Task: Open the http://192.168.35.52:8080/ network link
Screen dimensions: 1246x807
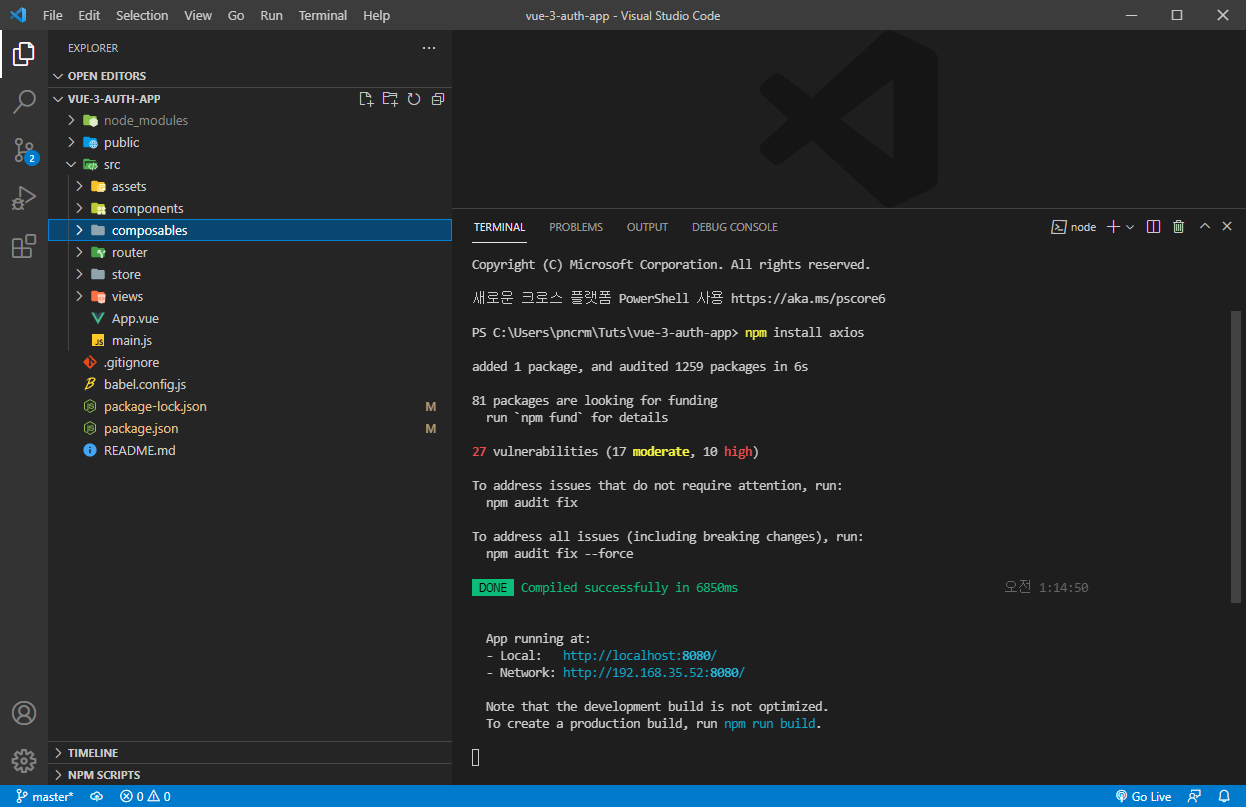Action: [654, 673]
